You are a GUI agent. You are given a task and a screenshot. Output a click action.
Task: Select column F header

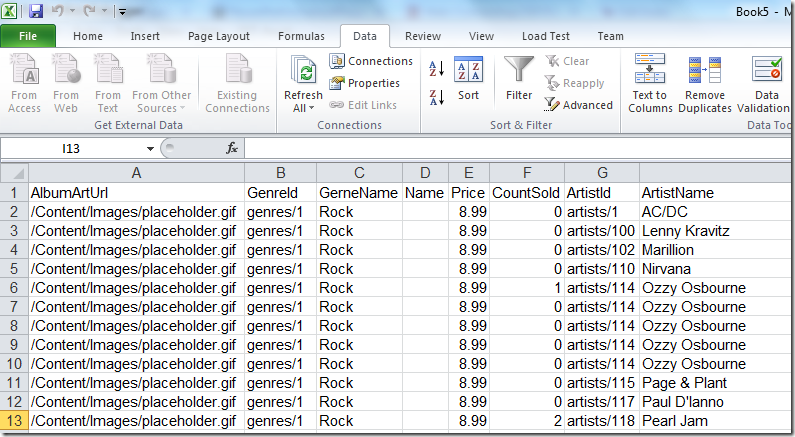point(527,173)
